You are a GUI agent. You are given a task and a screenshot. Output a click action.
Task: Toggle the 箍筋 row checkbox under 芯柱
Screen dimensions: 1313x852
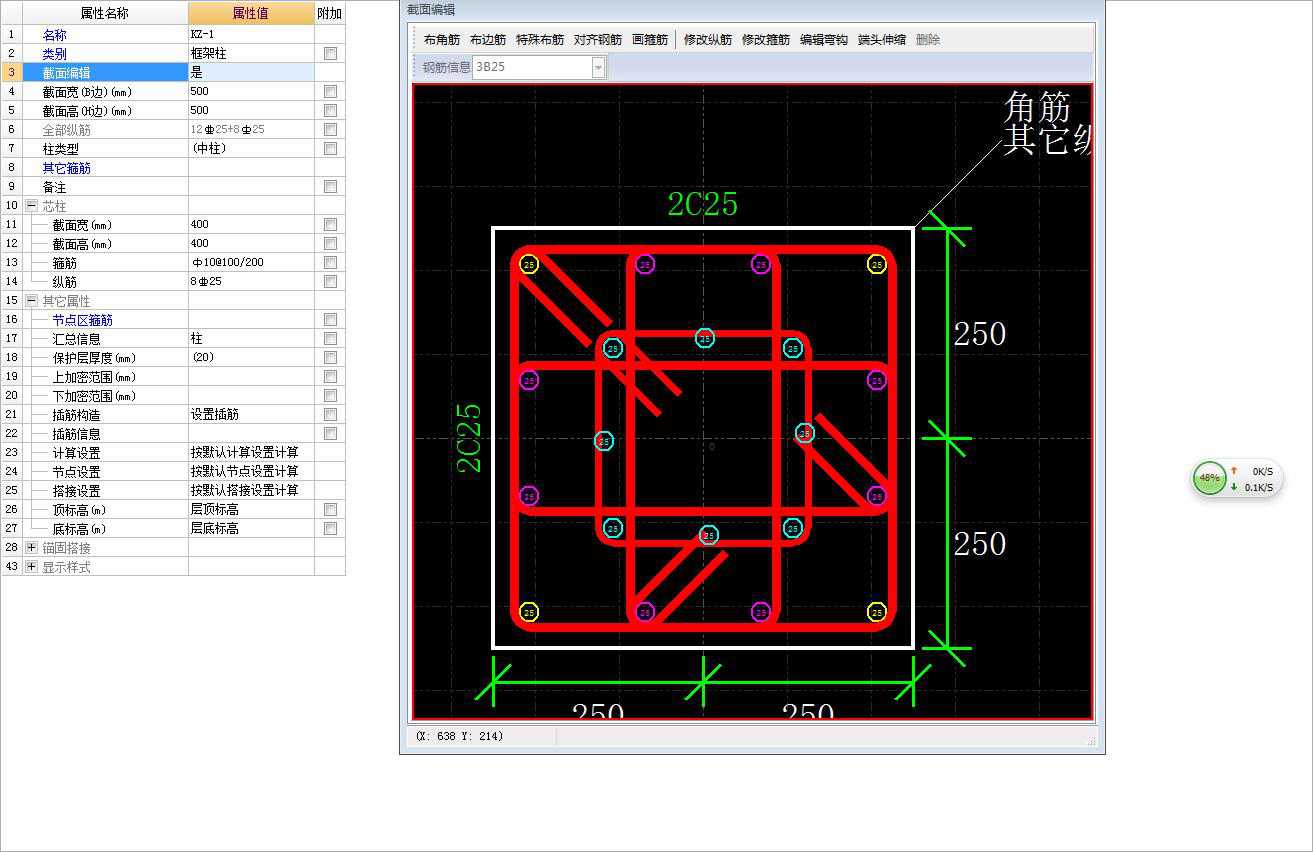coord(330,262)
